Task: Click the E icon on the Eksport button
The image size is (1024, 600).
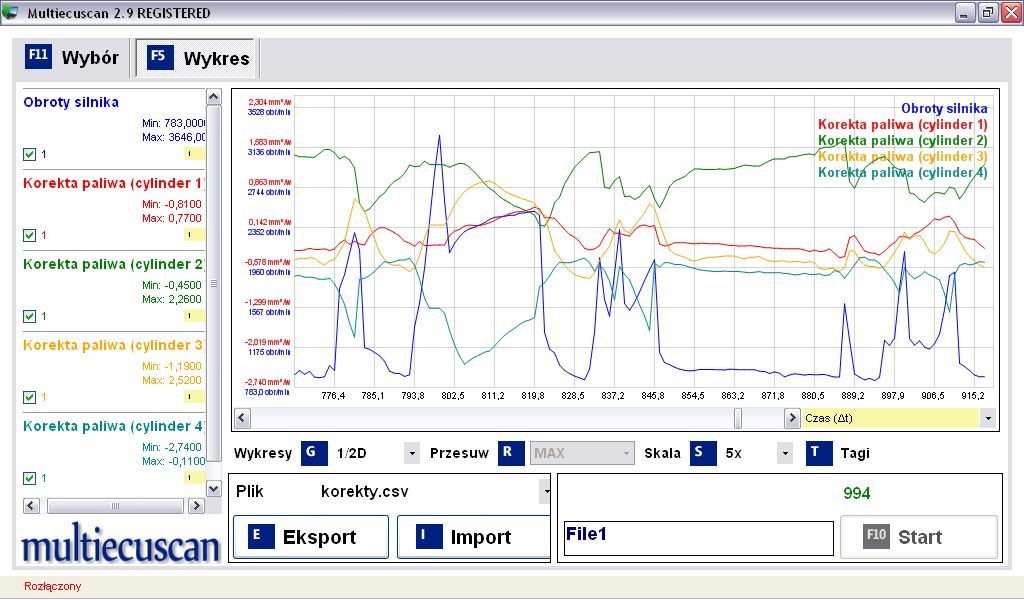Action: 261,537
